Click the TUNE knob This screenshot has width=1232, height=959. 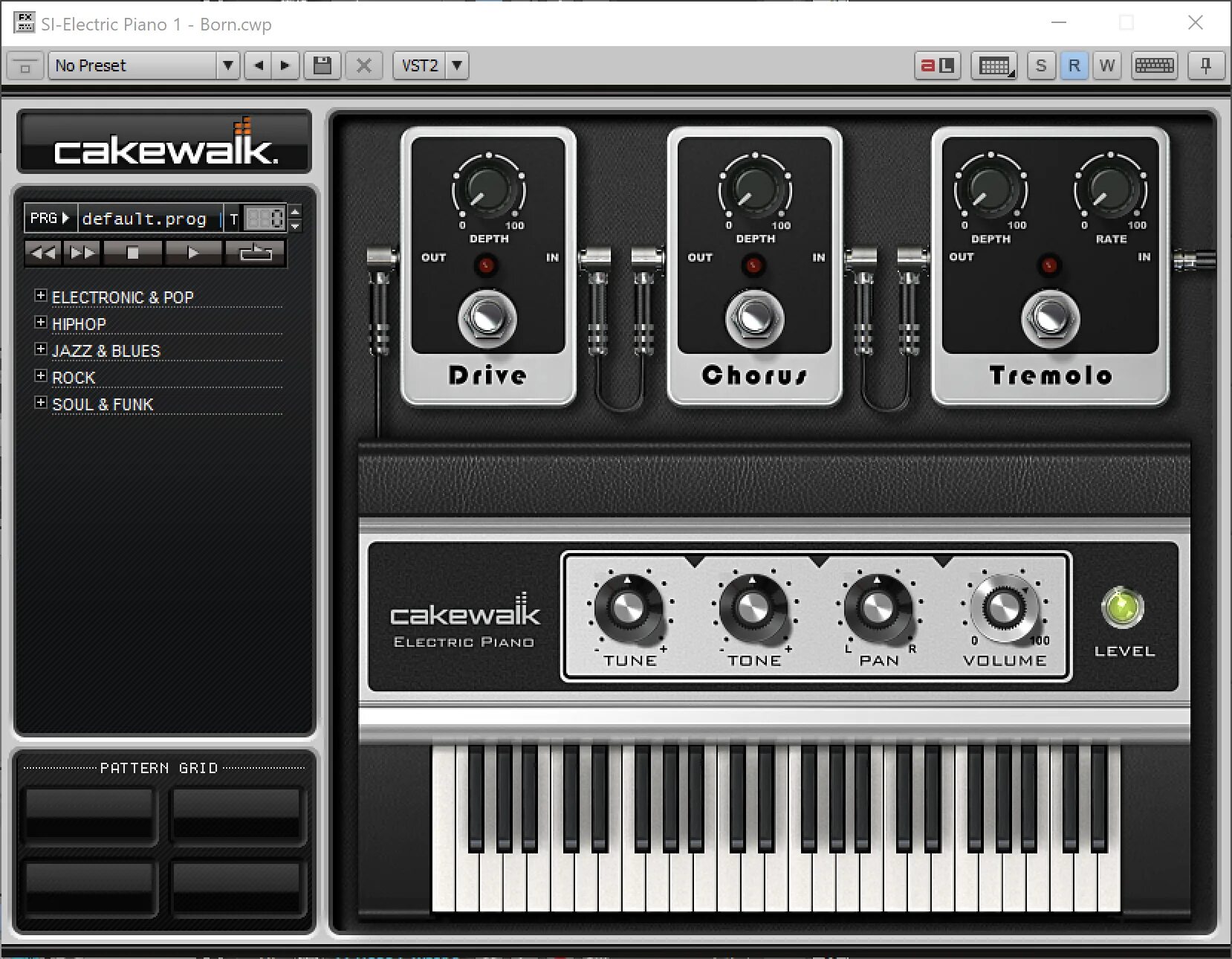629,608
